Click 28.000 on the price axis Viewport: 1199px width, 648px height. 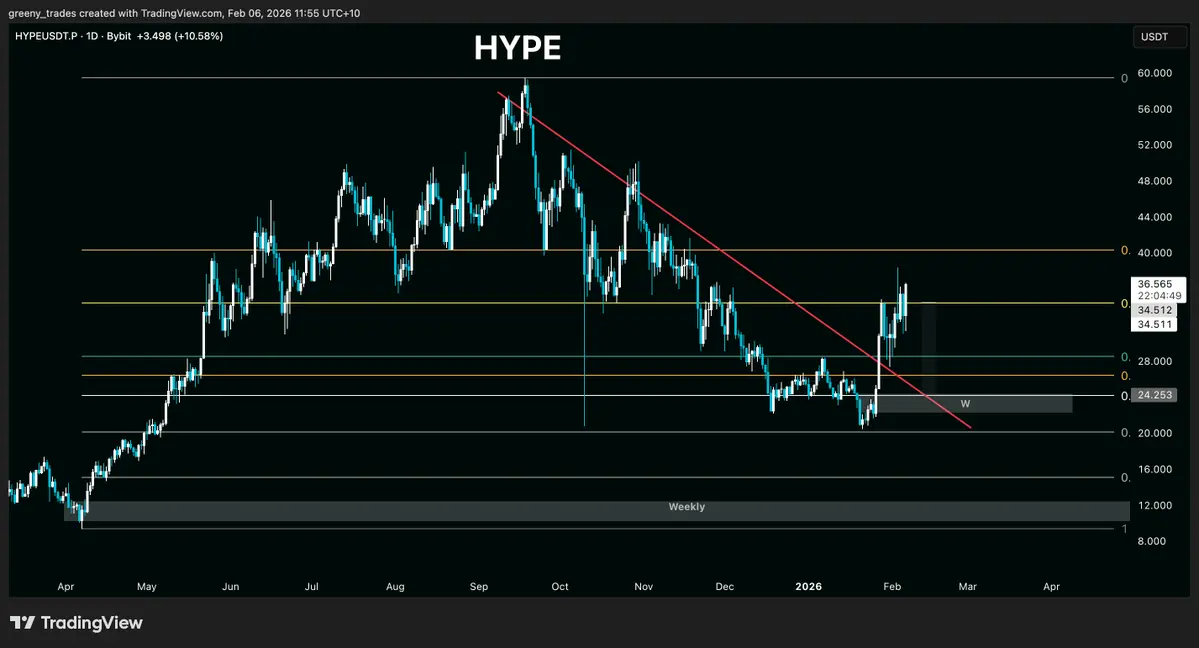point(1155,361)
